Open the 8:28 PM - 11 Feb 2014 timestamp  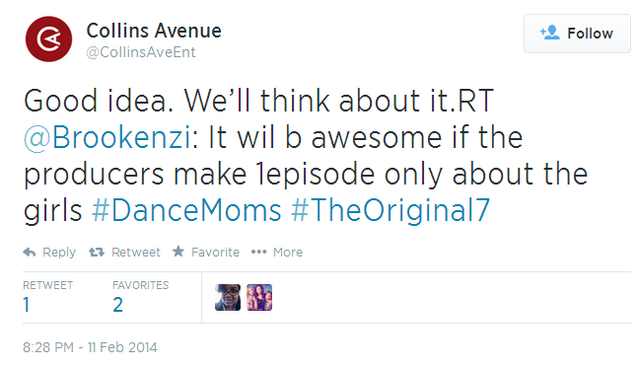tap(90, 347)
